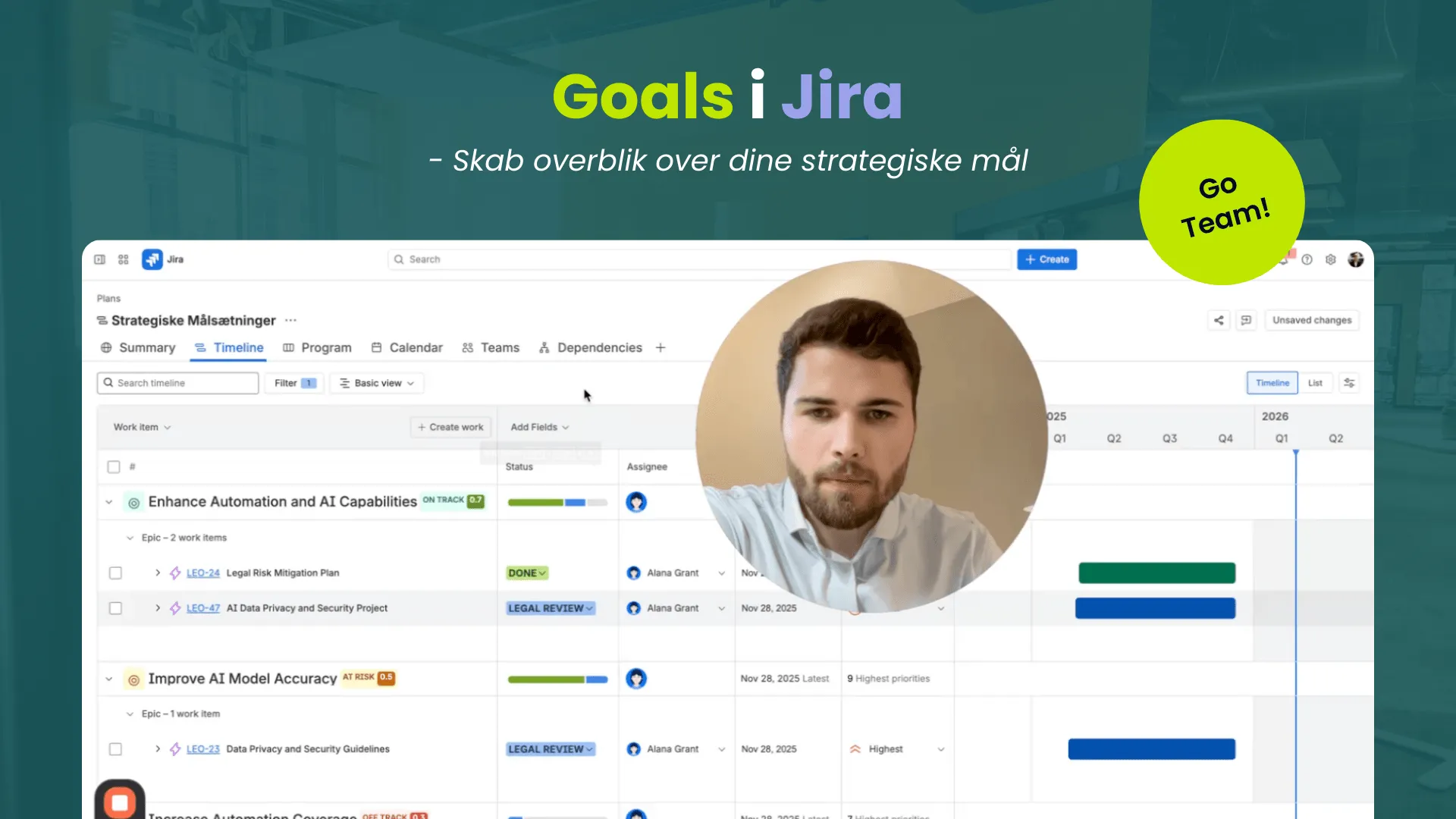Open the view settings sliders icon
Viewport: 1456px width, 819px height.
(x=1349, y=383)
